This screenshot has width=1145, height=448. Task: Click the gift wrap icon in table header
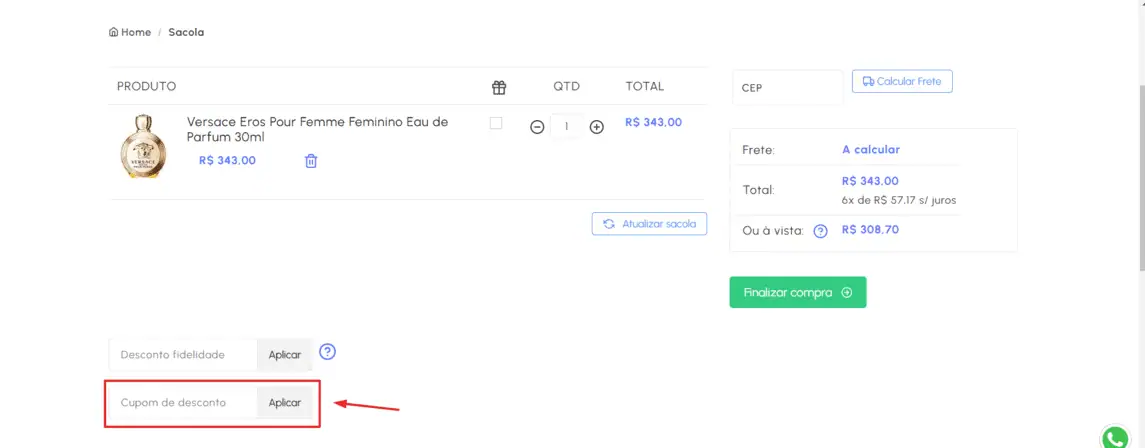pyautogui.click(x=499, y=88)
